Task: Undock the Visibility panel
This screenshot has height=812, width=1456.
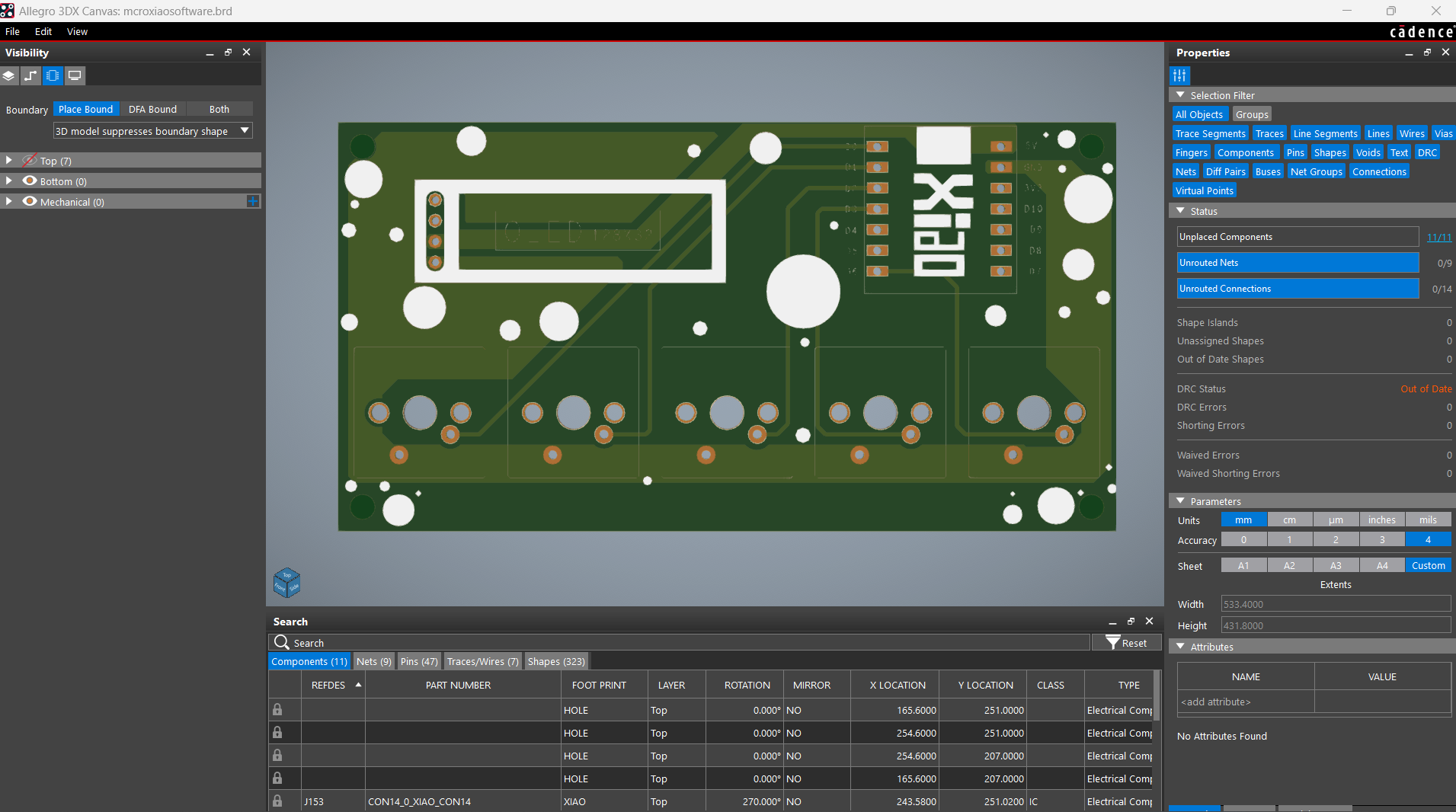Action: (228, 52)
